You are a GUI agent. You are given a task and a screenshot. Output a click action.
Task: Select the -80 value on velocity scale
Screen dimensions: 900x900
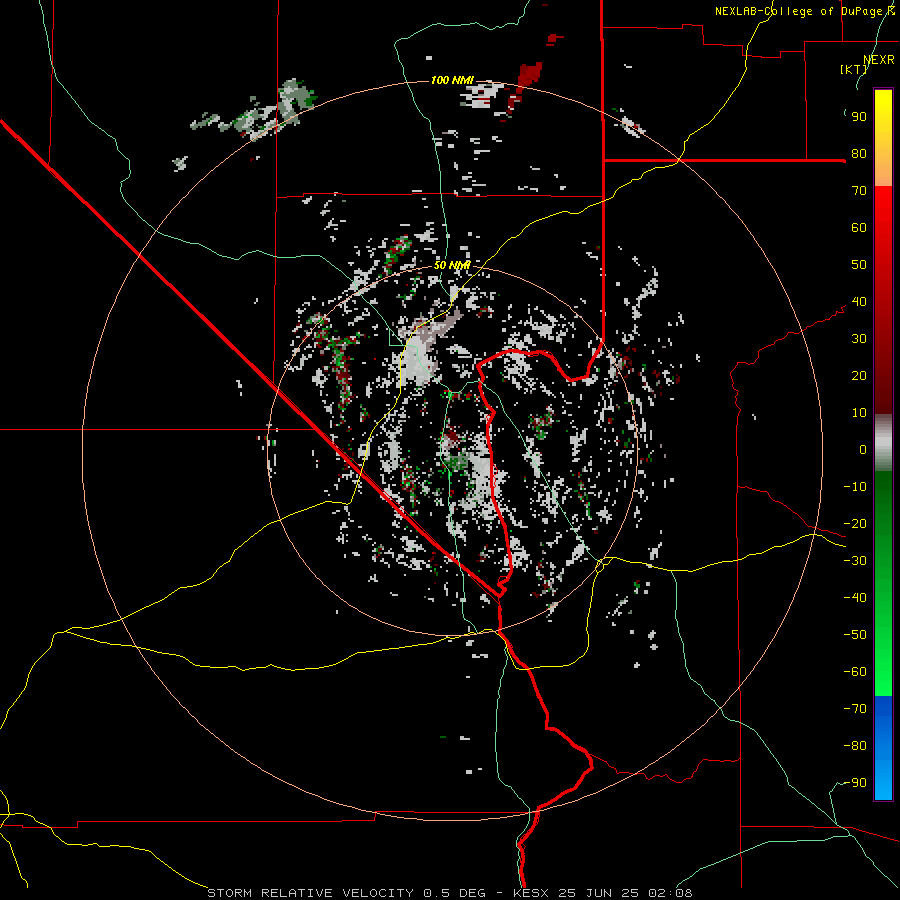[855, 746]
